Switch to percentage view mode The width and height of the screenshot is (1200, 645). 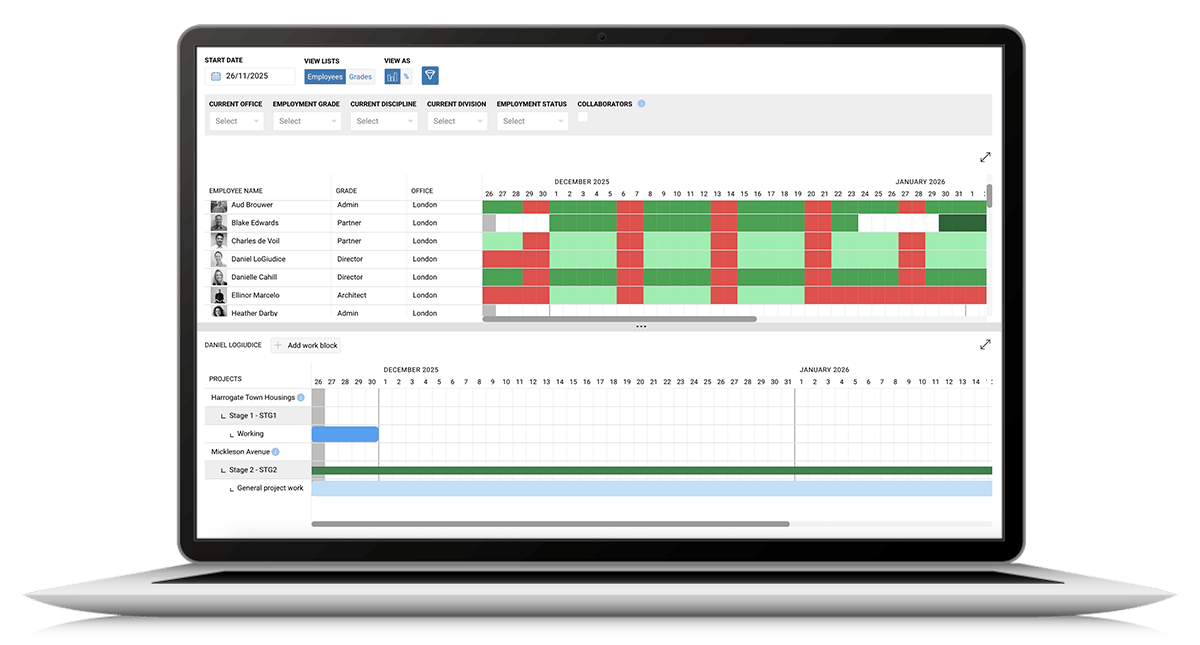point(405,76)
